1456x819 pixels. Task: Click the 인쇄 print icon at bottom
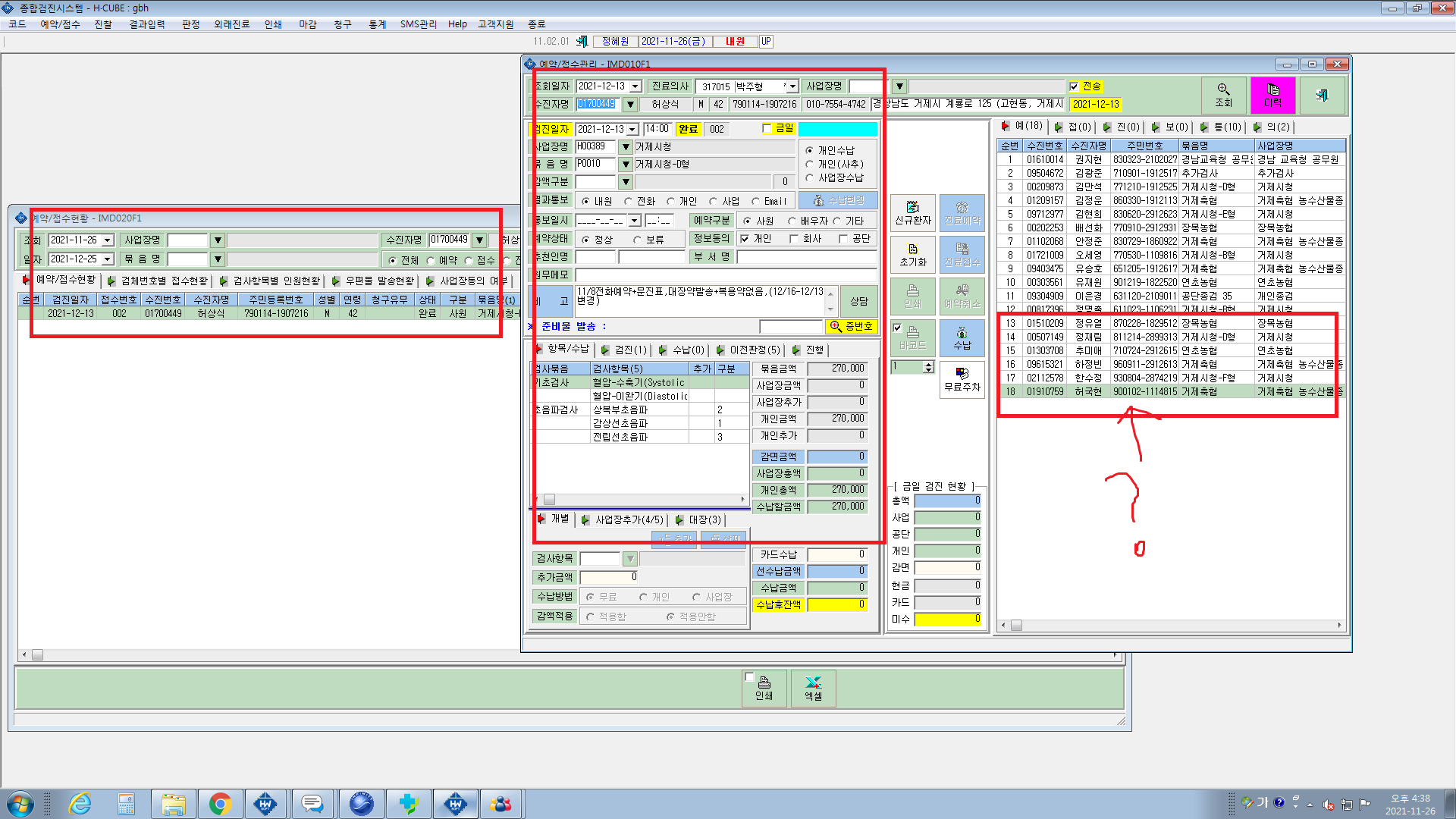pyautogui.click(x=764, y=689)
